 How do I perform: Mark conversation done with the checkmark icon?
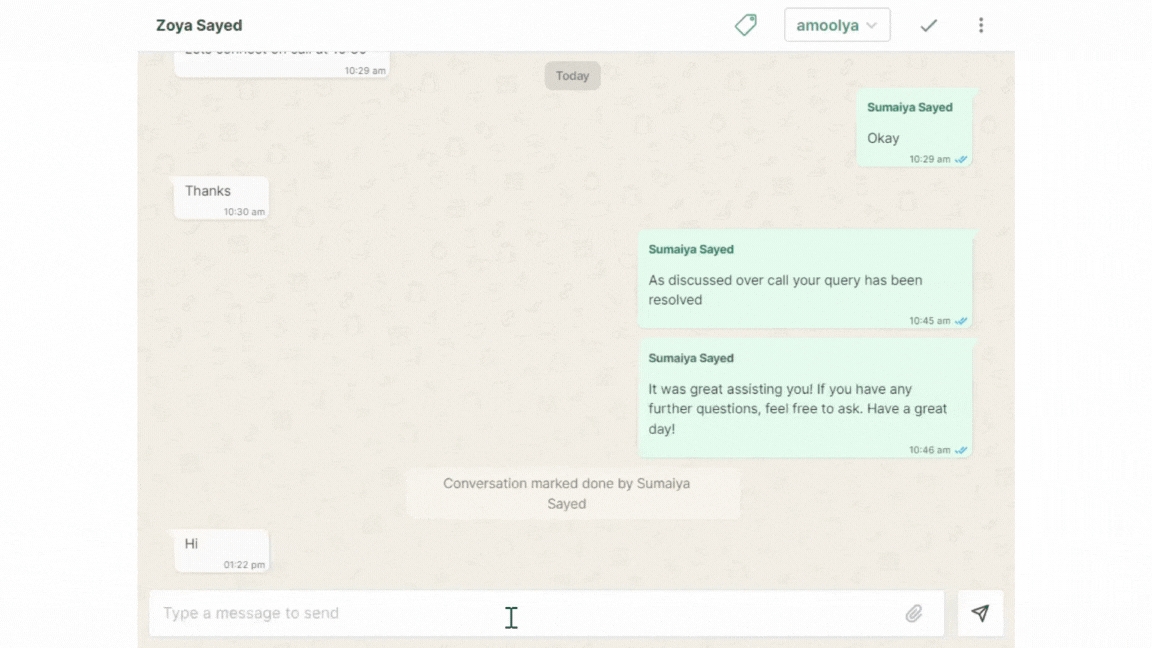tap(928, 25)
